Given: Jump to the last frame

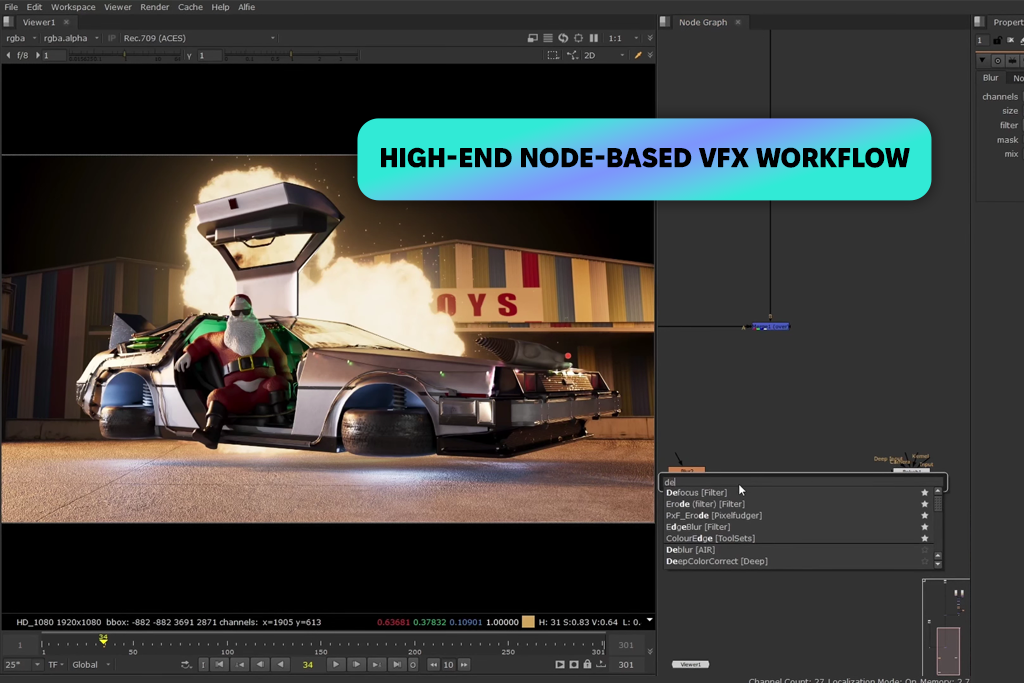Looking at the screenshot, I should [x=396, y=665].
